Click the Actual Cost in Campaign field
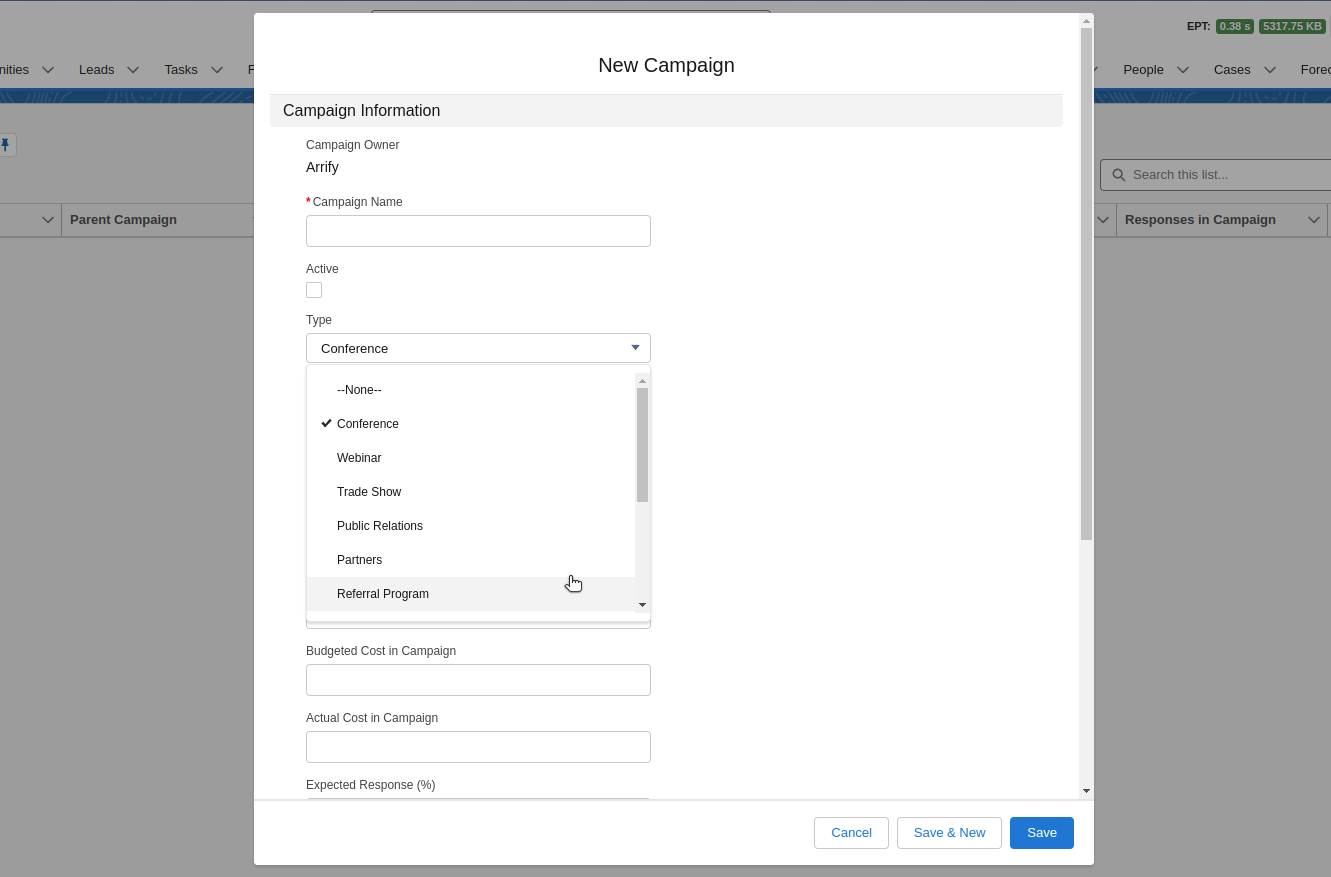1331x877 pixels. pos(478,747)
